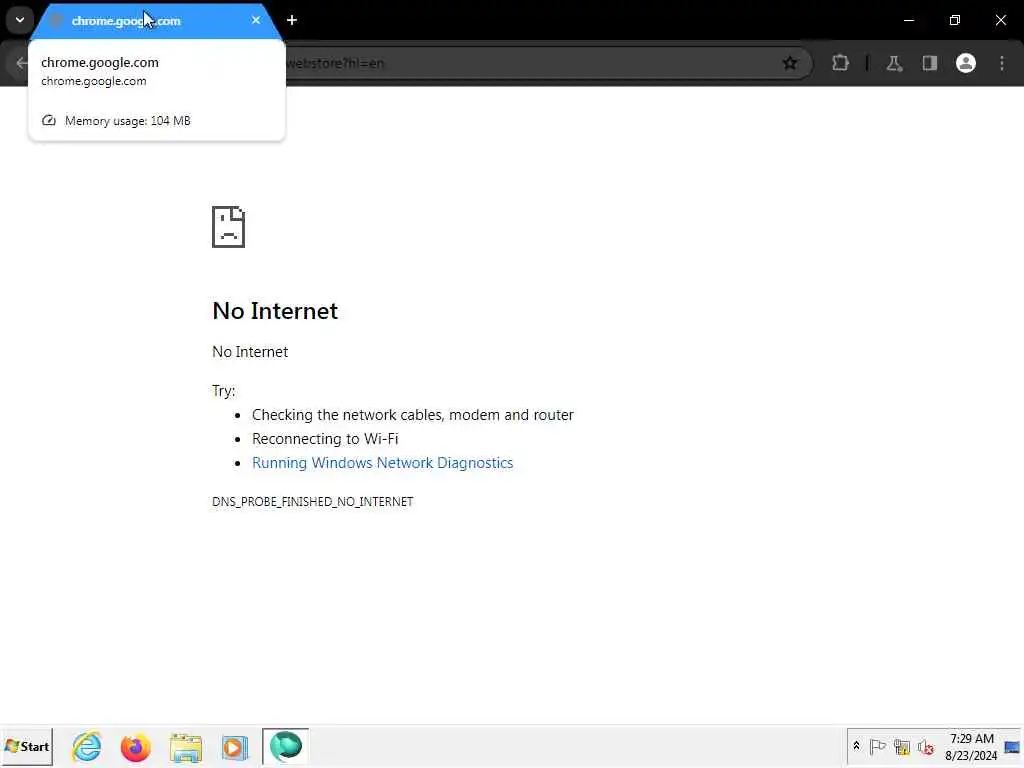Show hidden tray icons arrow
1024x768 pixels.
(857, 746)
